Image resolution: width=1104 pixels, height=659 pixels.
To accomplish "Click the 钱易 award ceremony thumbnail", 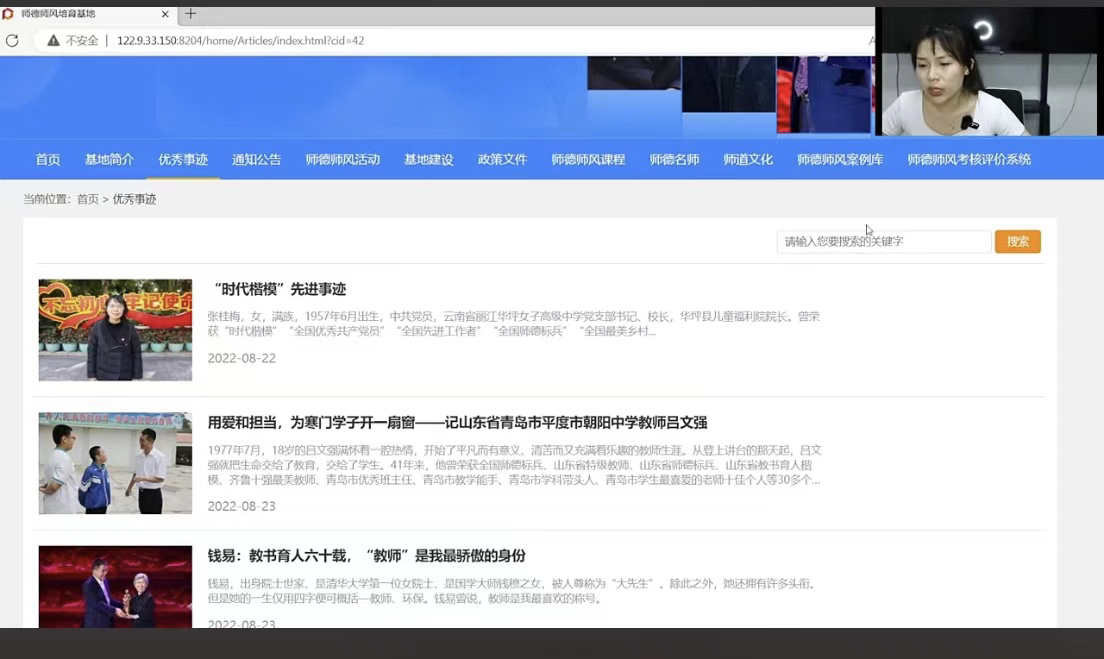I will click(115, 587).
